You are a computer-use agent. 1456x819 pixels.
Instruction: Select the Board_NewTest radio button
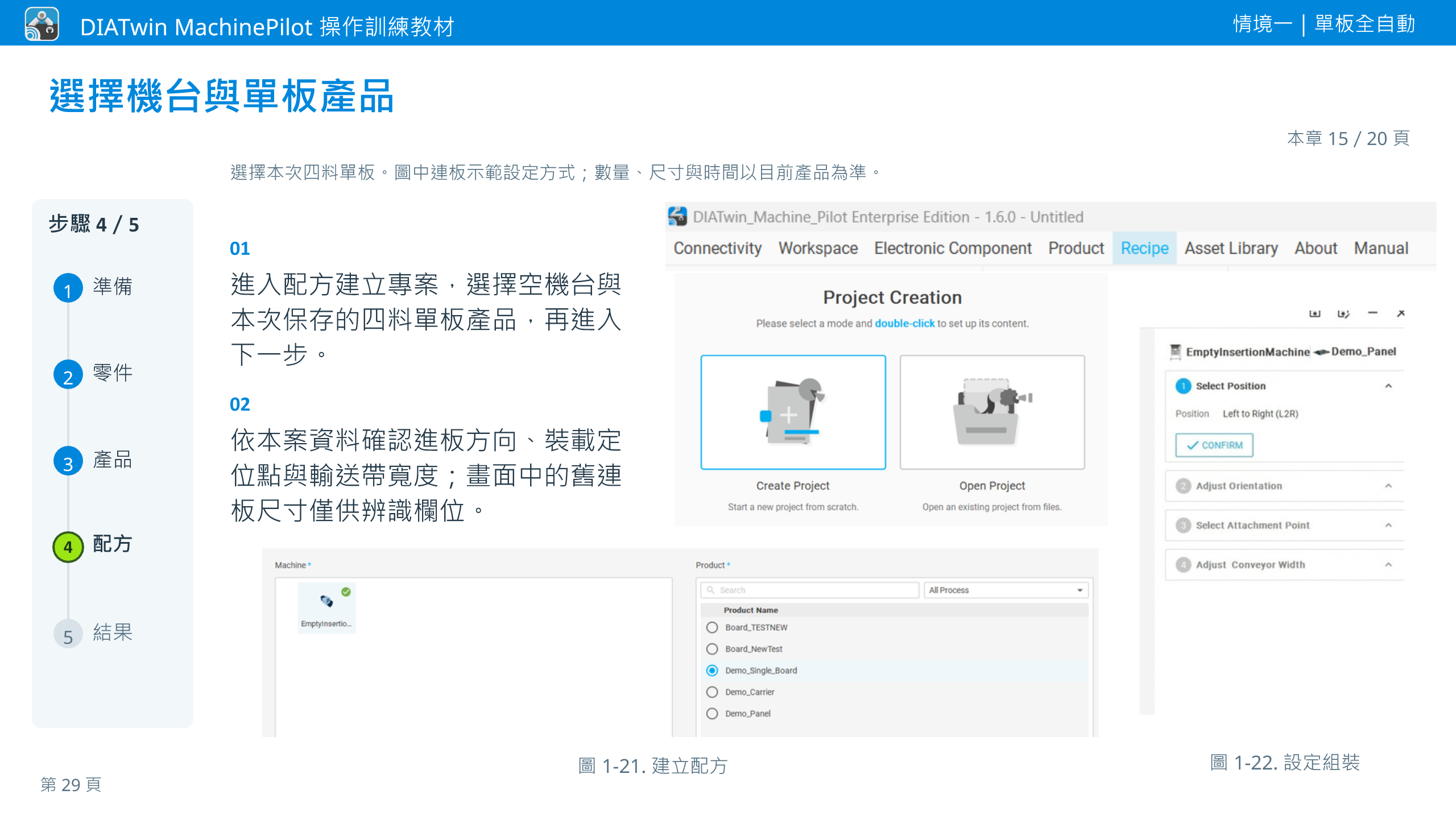pos(712,649)
